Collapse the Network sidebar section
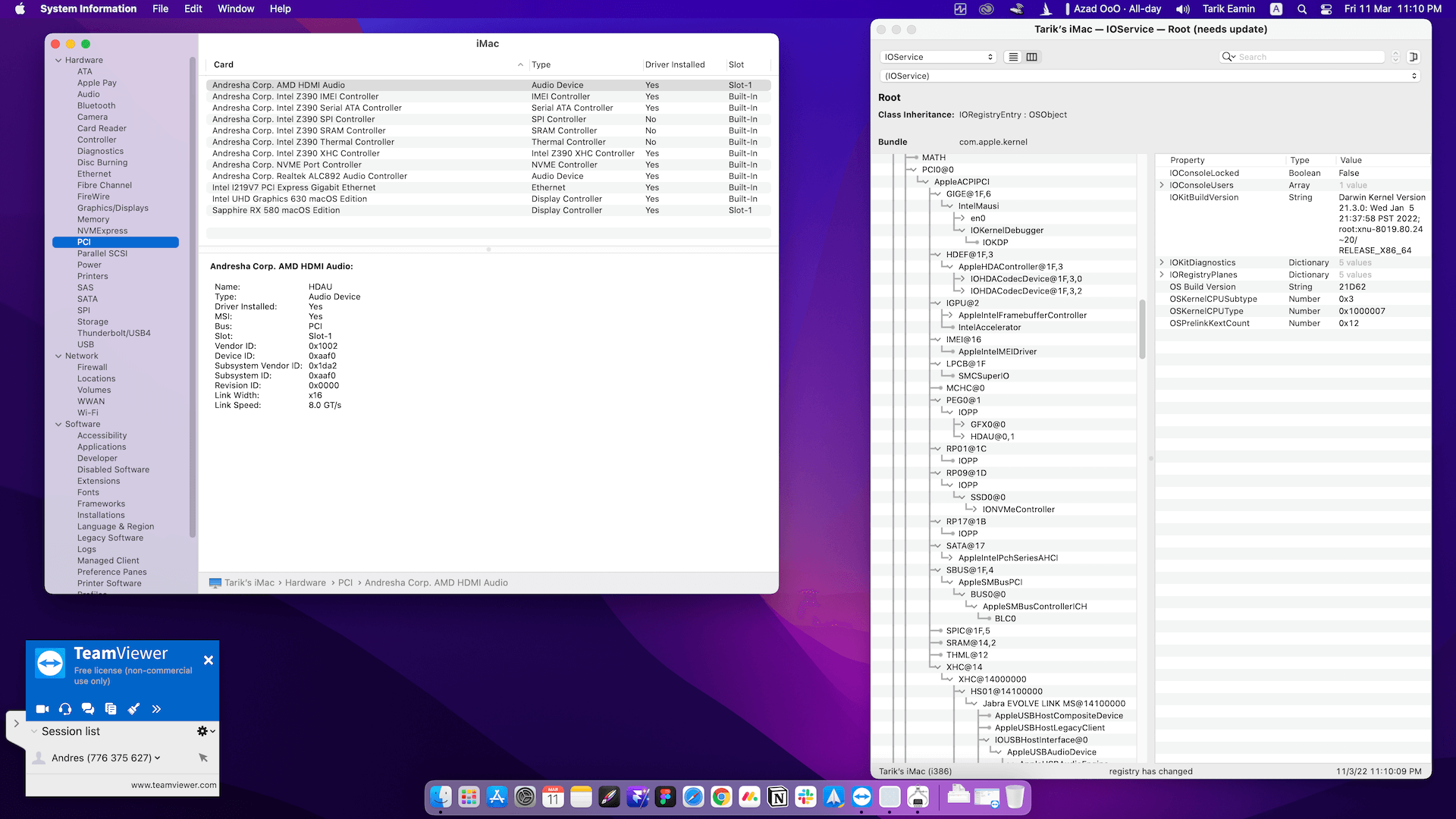Image resolution: width=1456 pixels, height=819 pixels. pyautogui.click(x=58, y=356)
